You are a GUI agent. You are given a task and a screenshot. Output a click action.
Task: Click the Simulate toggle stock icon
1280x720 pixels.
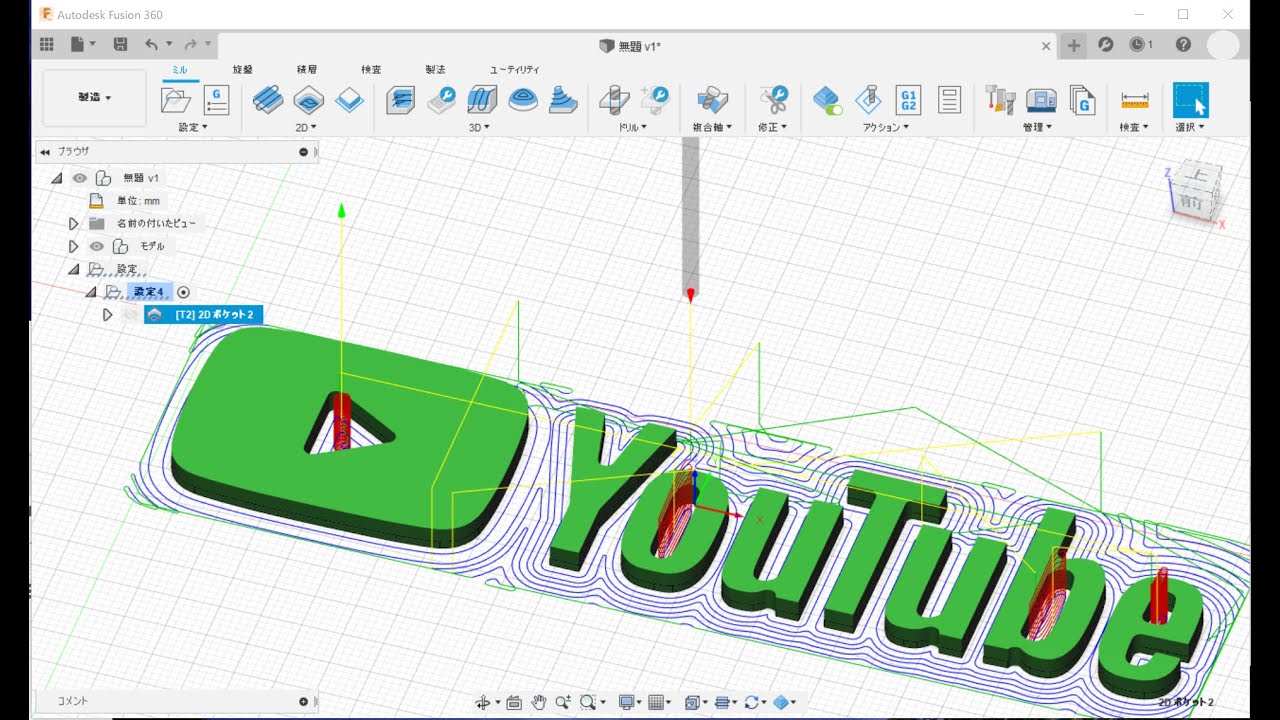point(827,100)
